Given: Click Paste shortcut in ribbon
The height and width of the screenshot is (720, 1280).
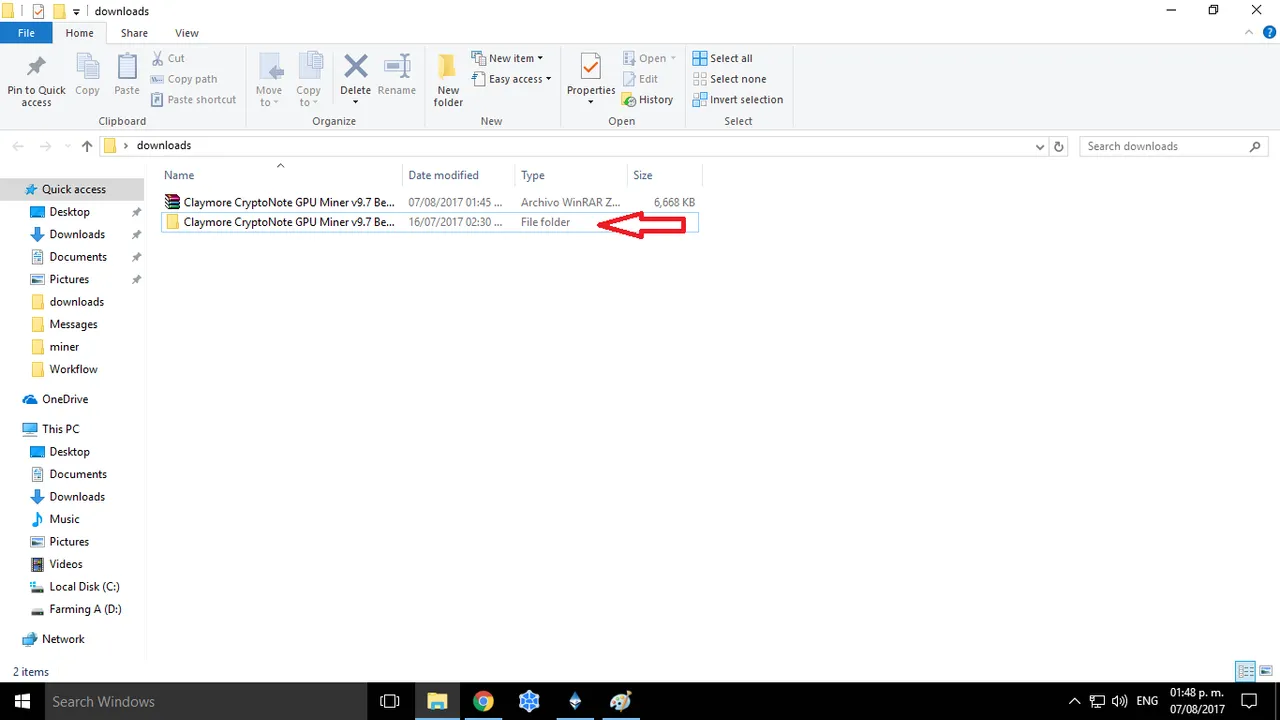Looking at the screenshot, I should [194, 99].
